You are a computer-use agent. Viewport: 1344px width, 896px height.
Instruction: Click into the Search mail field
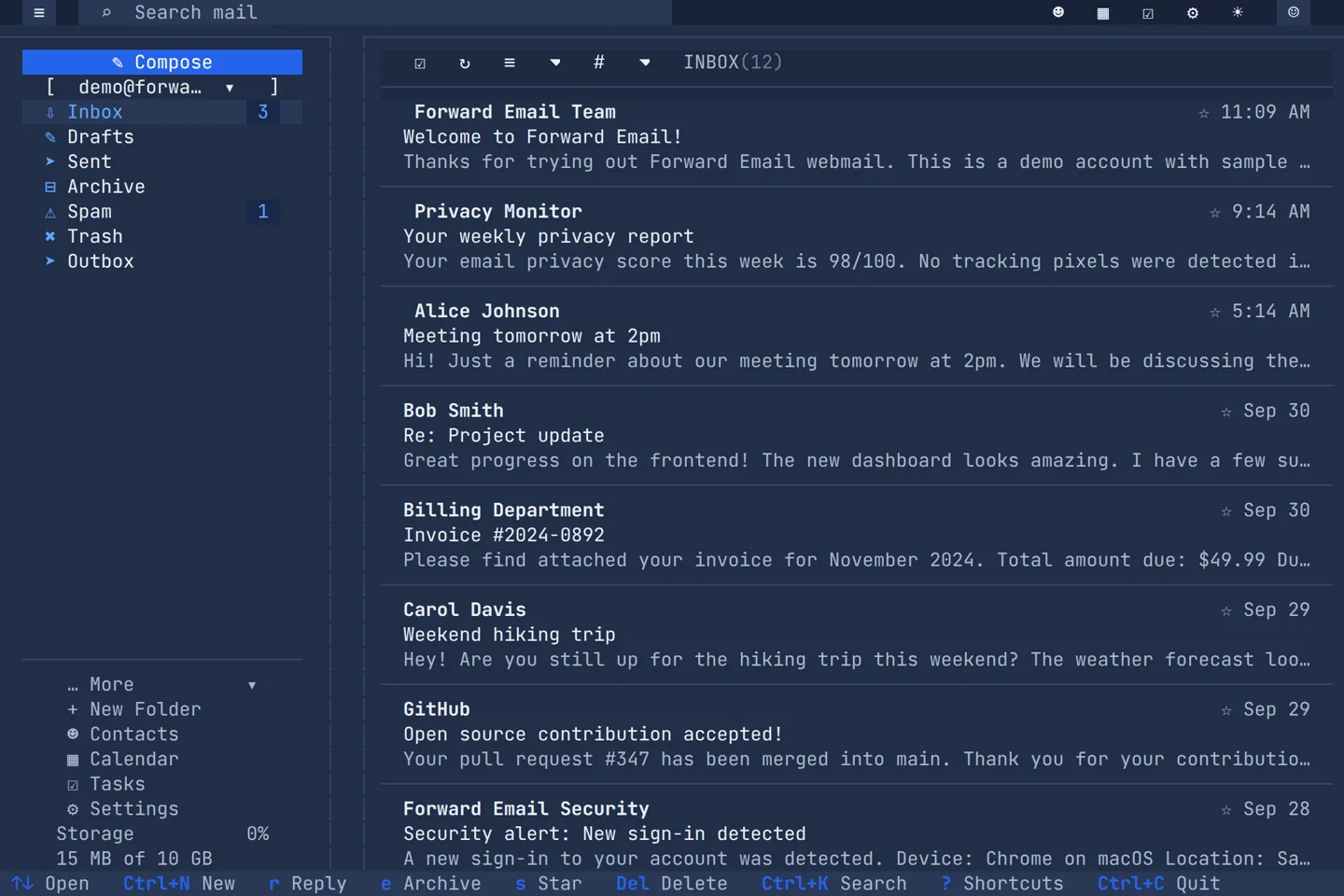tap(375, 12)
